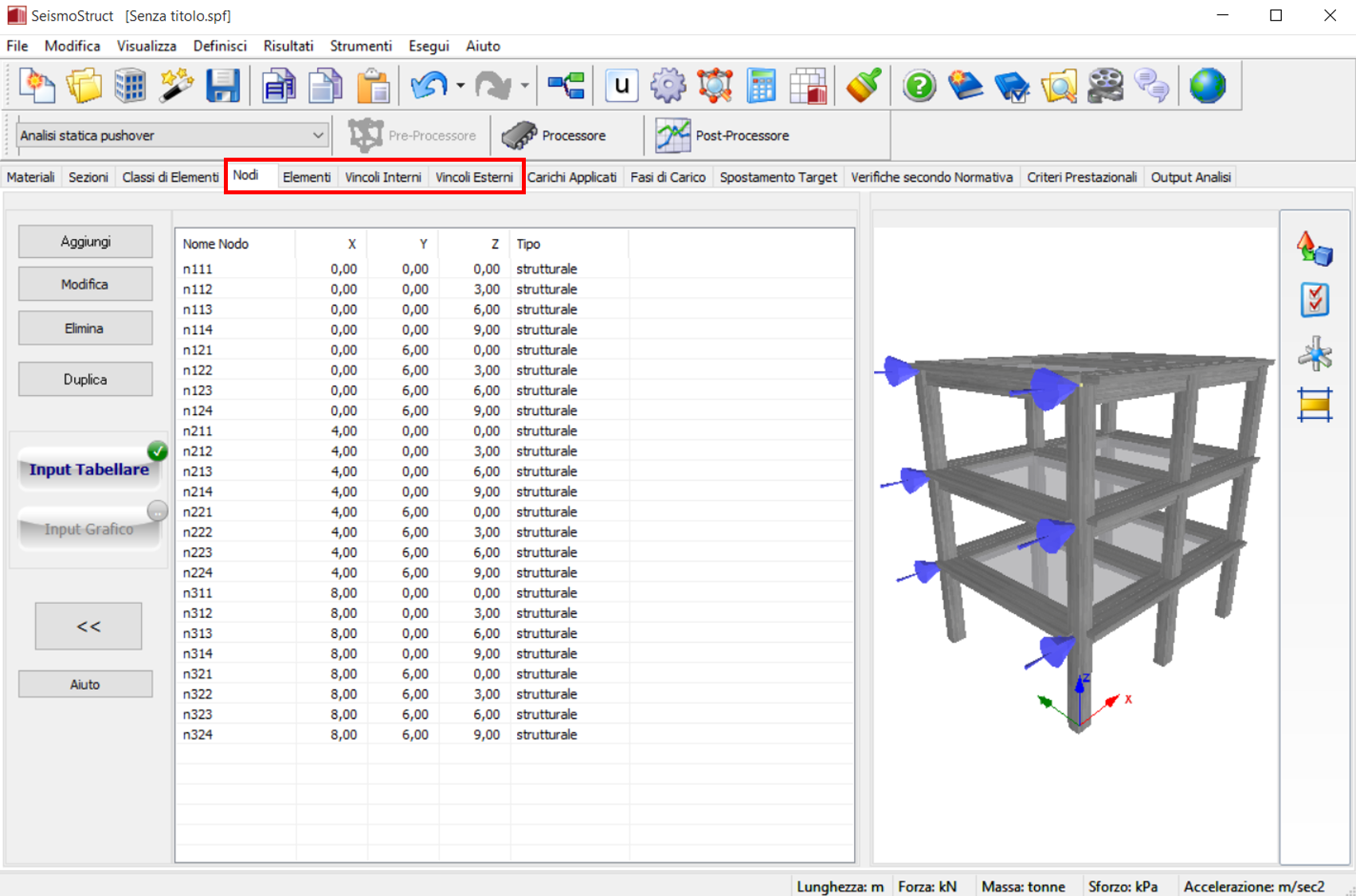Switch to Input Grafico mode
Screen dimensions: 1356x896
pyautogui.click(x=88, y=529)
